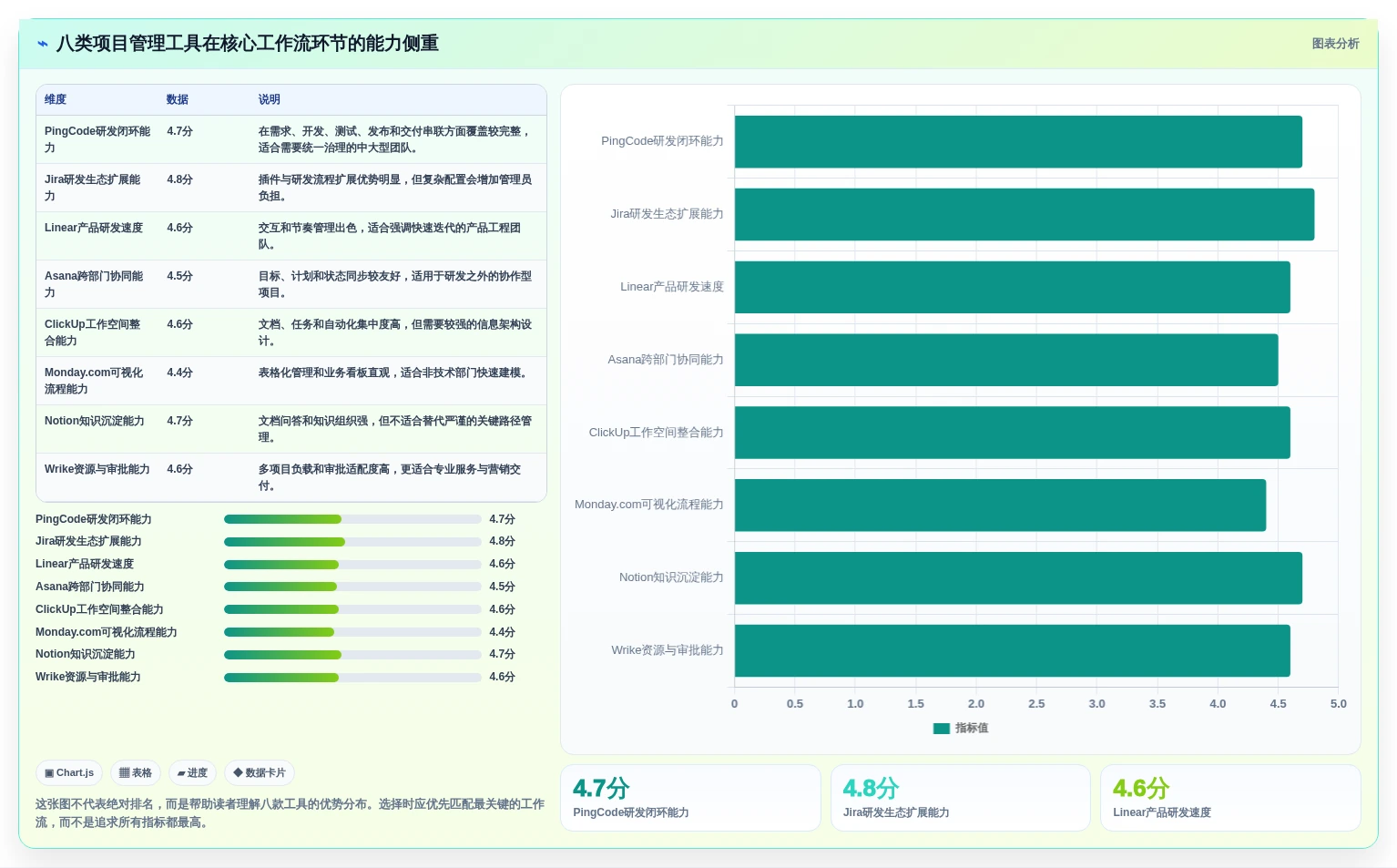Click the Asana跨部门协同能力 chart bar
This screenshot has width=1397, height=868.
[1006, 360]
